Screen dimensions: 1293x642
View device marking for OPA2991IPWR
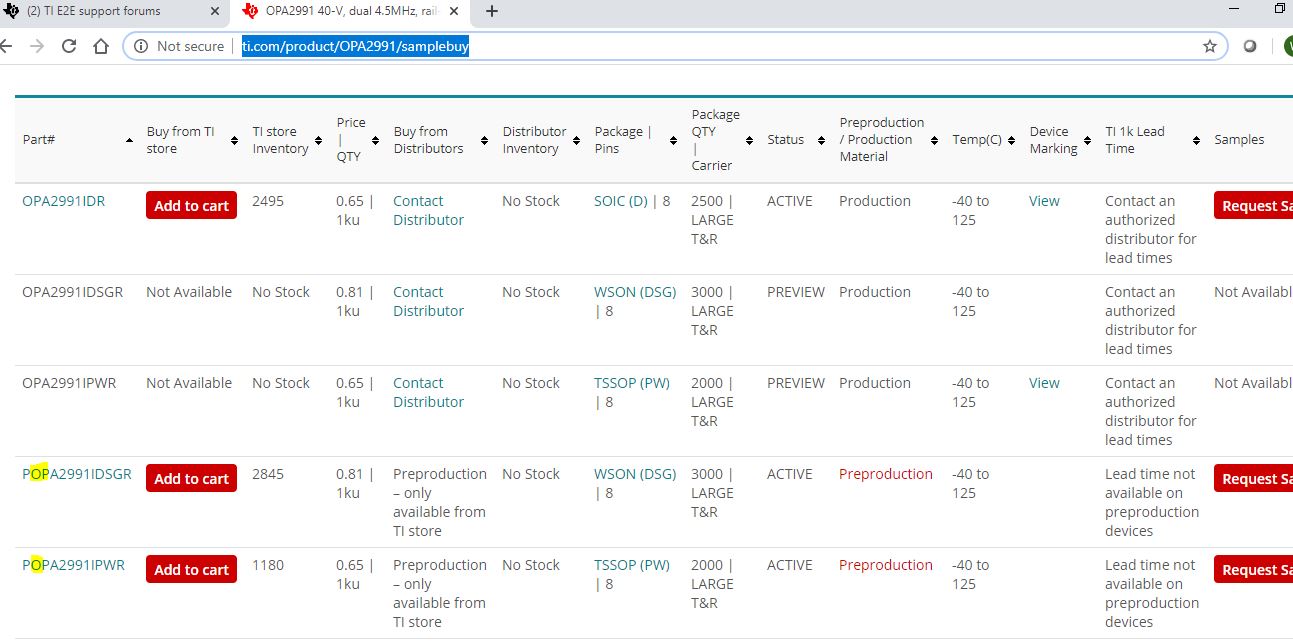[1044, 383]
